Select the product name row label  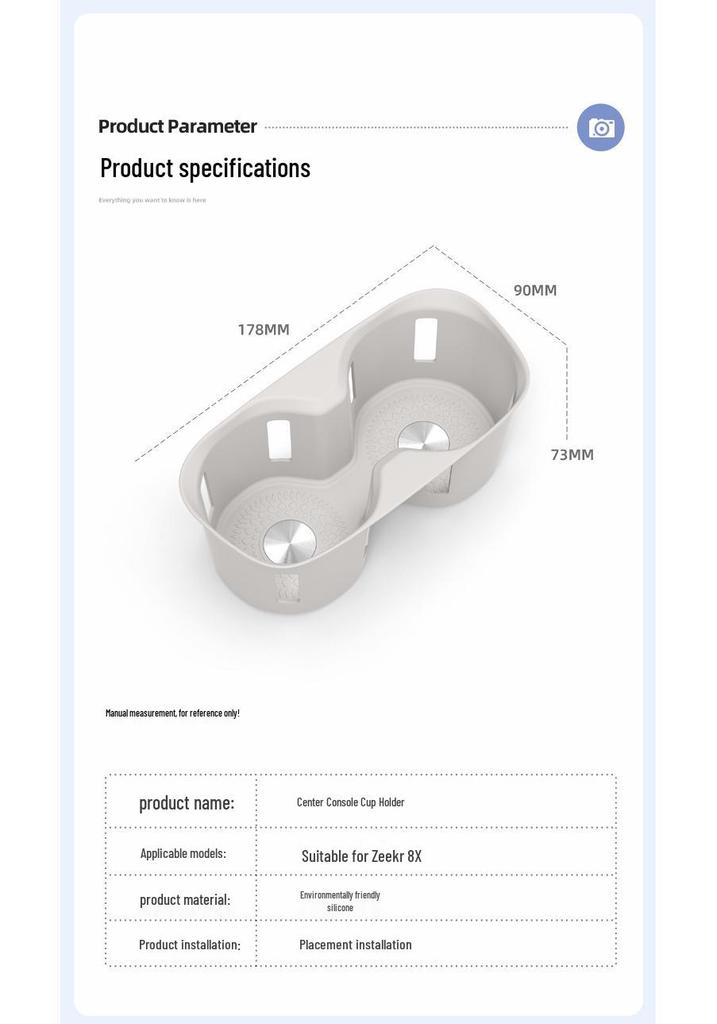tap(186, 803)
